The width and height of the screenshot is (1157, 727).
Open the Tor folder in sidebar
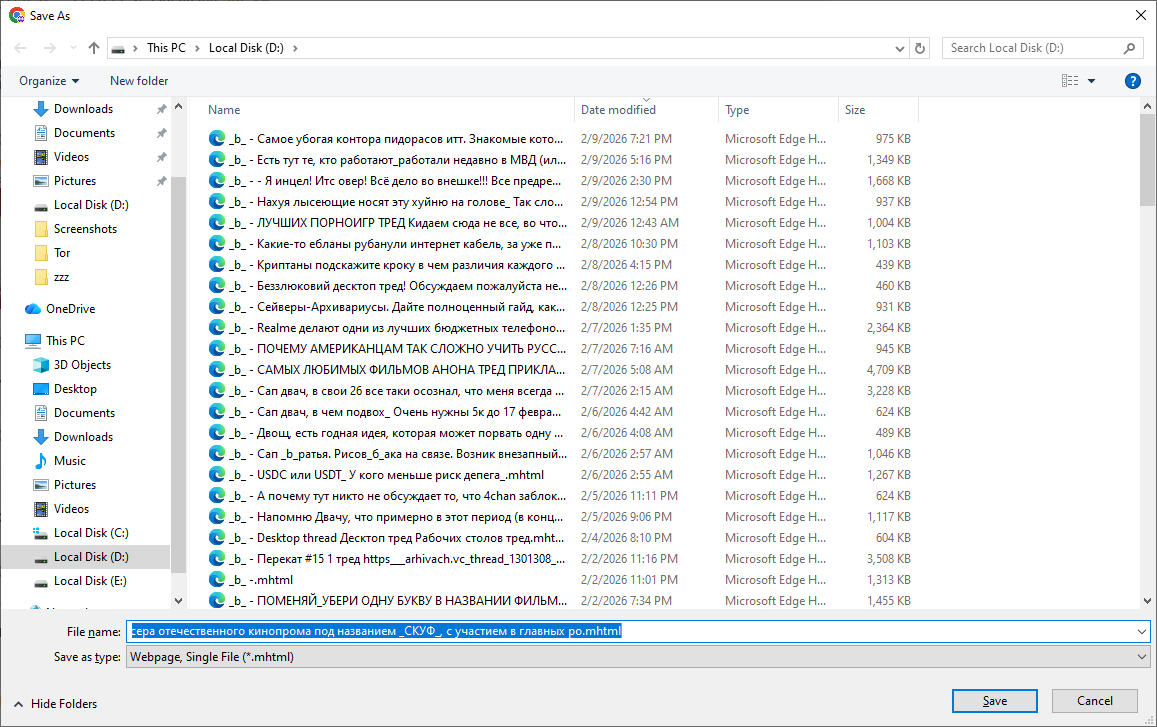[x=63, y=253]
